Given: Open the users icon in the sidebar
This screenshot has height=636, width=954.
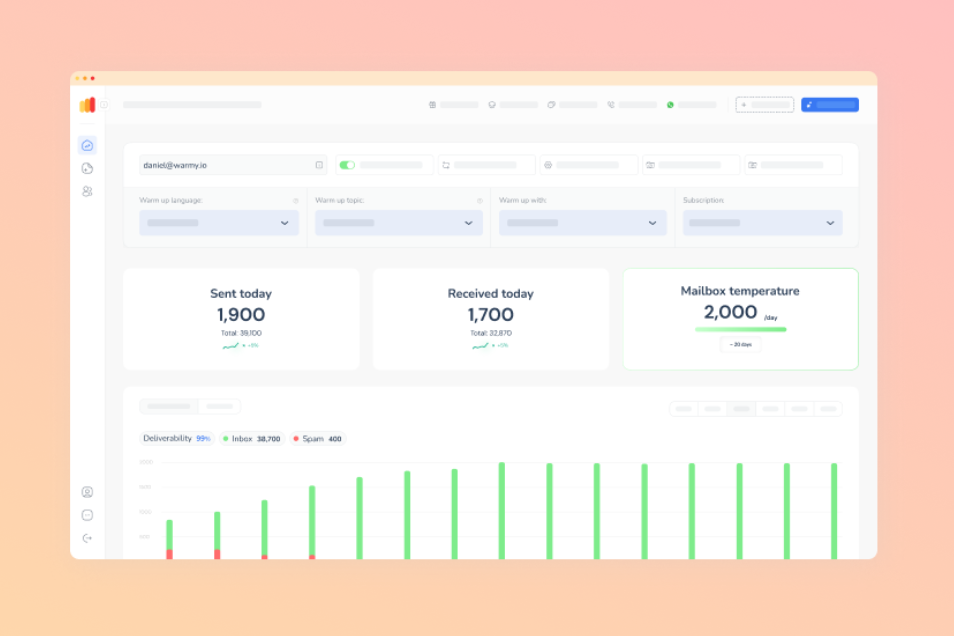Looking at the screenshot, I should pyautogui.click(x=88, y=192).
